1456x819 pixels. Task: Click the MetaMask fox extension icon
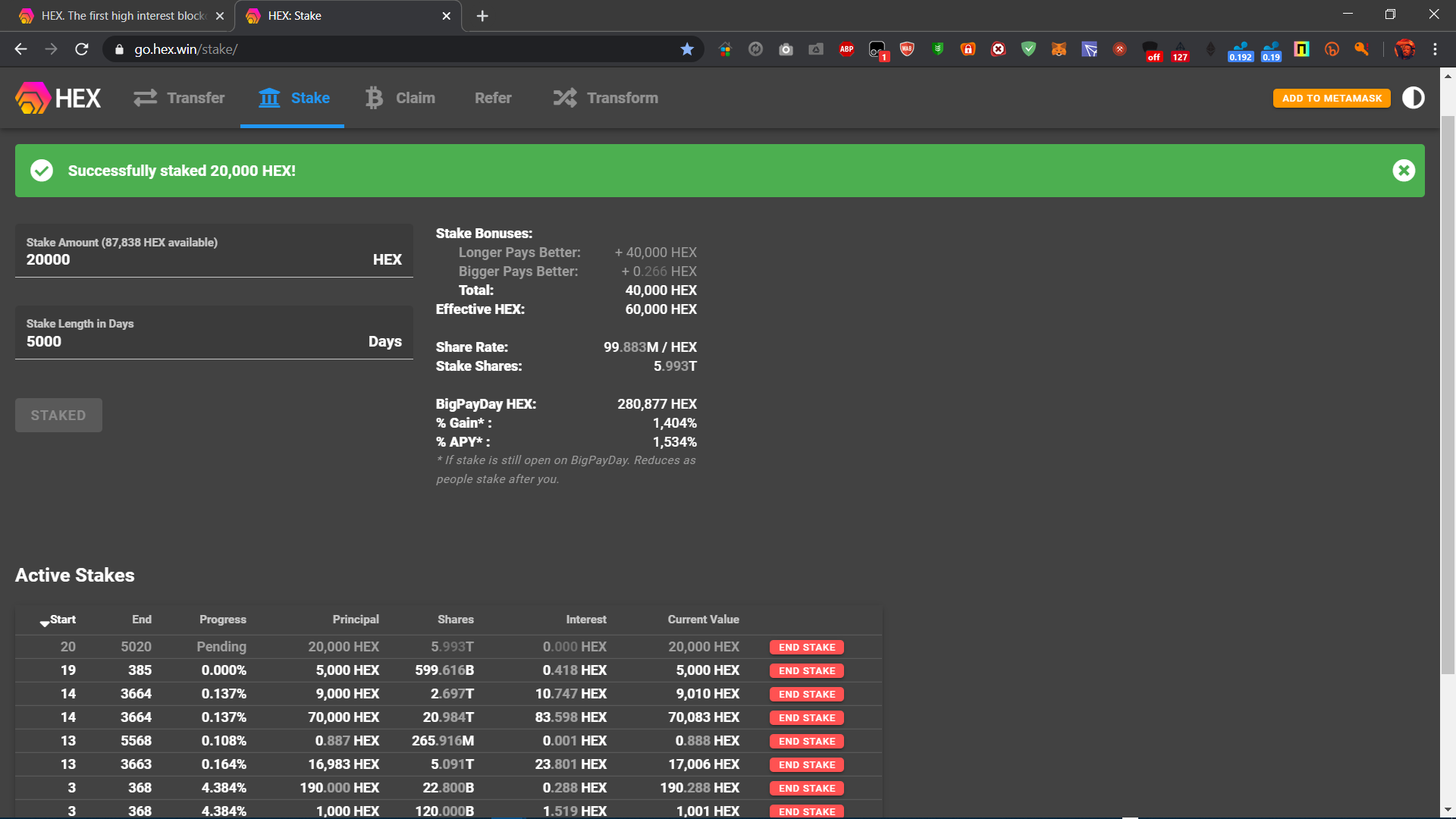click(x=1059, y=49)
